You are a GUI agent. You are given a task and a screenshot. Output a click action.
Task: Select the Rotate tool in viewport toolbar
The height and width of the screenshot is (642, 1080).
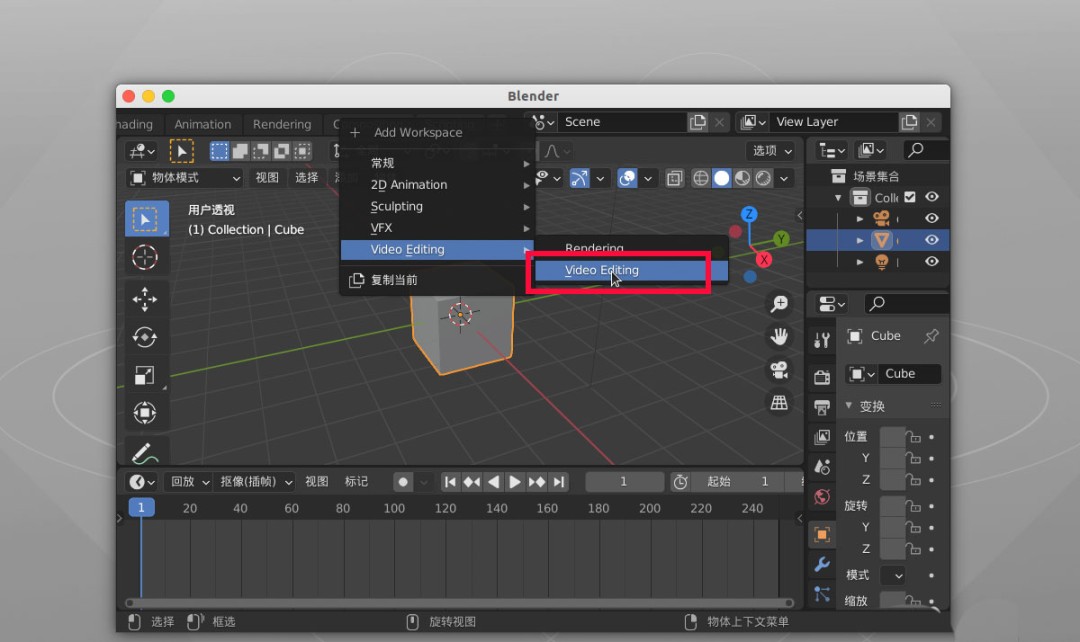(145, 338)
